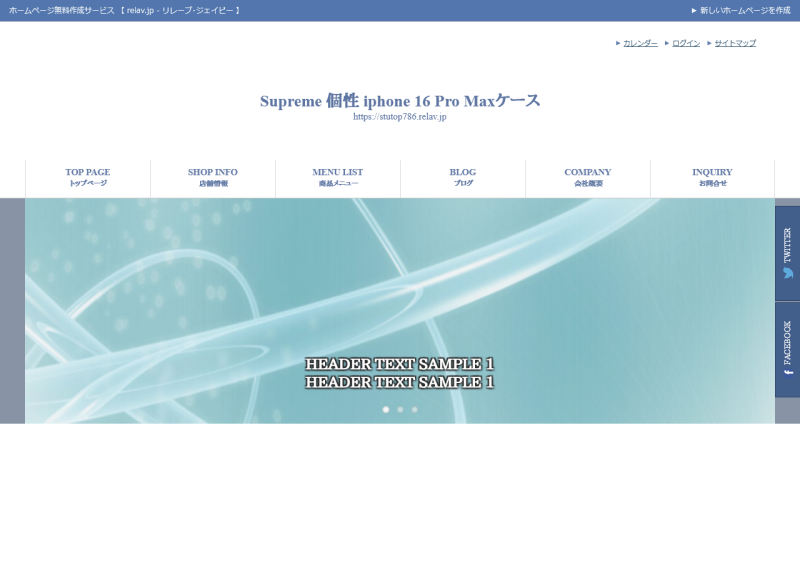Click 新しいホームページを作成 link
The width and height of the screenshot is (800, 567).
[744, 10]
